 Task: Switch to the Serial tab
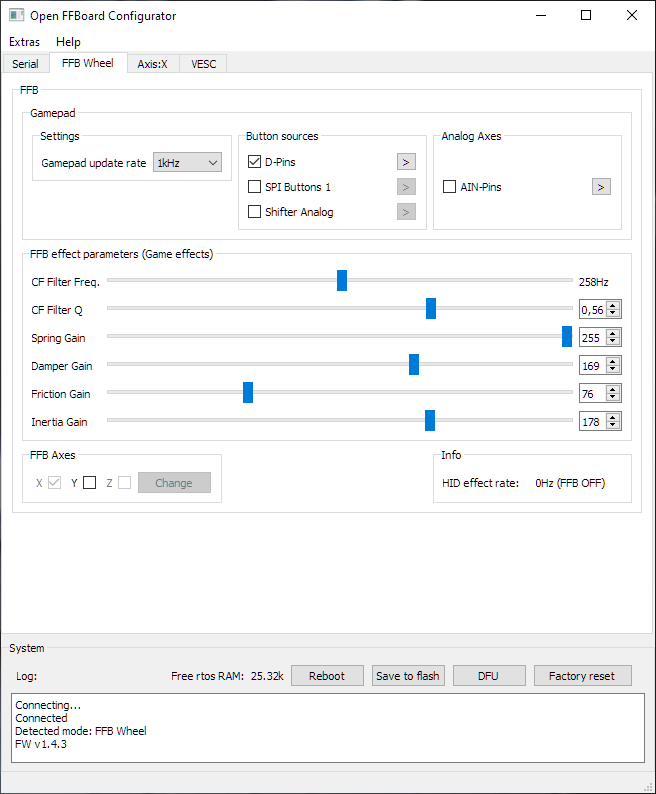(25, 64)
